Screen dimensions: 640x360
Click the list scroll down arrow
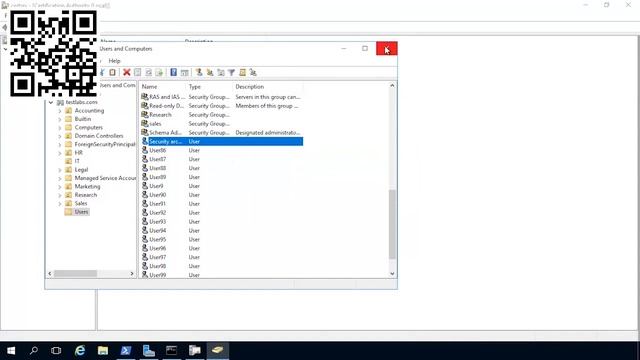(x=392, y=274)
